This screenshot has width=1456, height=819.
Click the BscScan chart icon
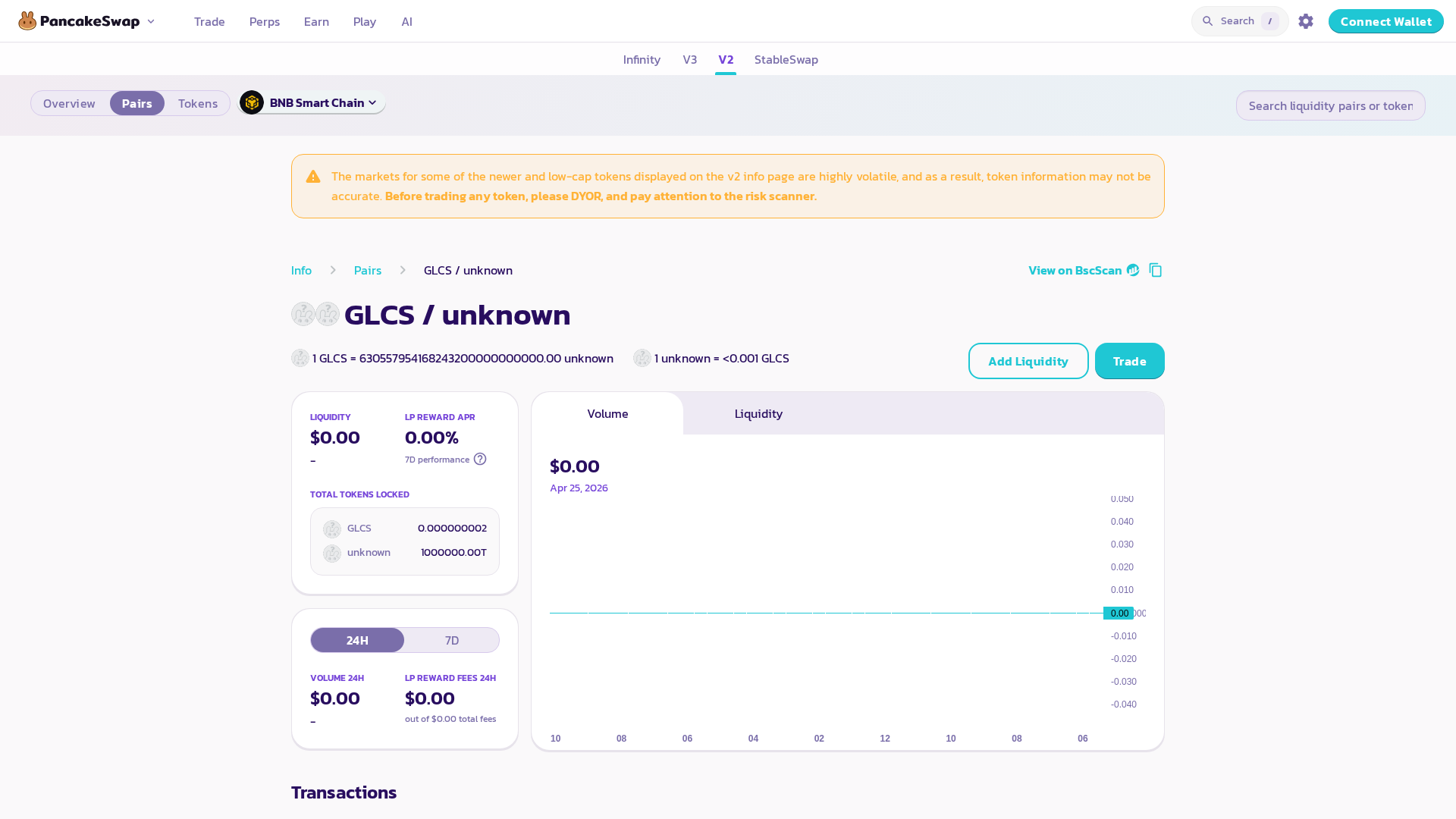tap(1133, 270)
